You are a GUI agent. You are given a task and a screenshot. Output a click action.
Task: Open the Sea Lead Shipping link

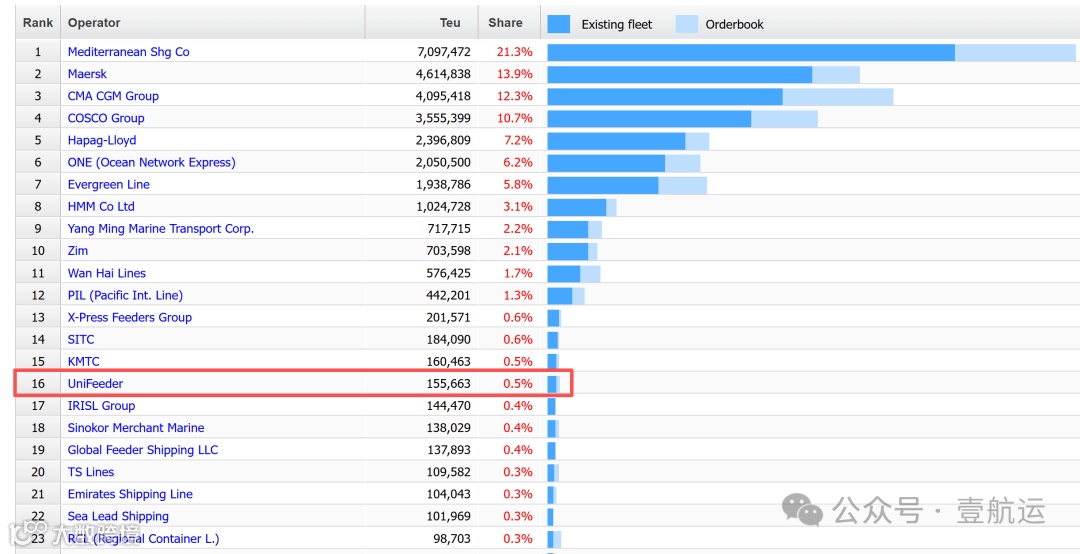(118, 516)
